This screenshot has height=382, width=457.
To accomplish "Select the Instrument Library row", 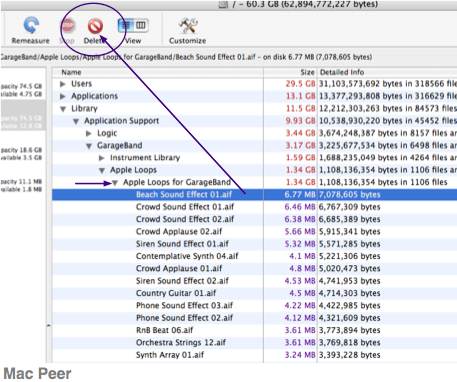I will pyautogui.click(x=254, y=158).
